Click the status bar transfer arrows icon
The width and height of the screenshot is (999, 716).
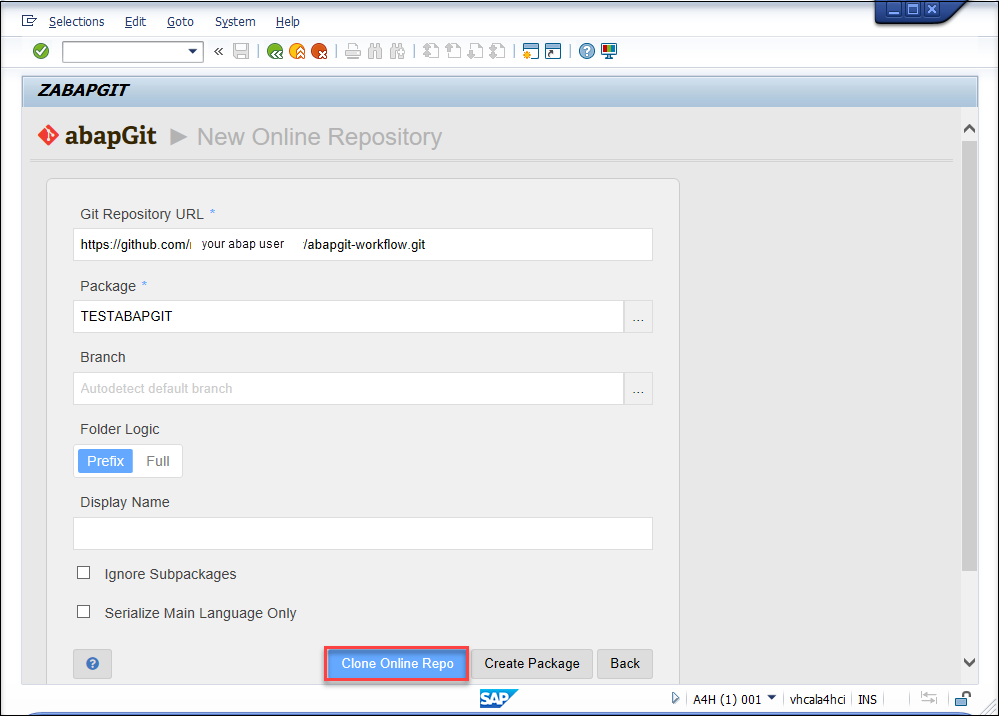click(929, 699)
